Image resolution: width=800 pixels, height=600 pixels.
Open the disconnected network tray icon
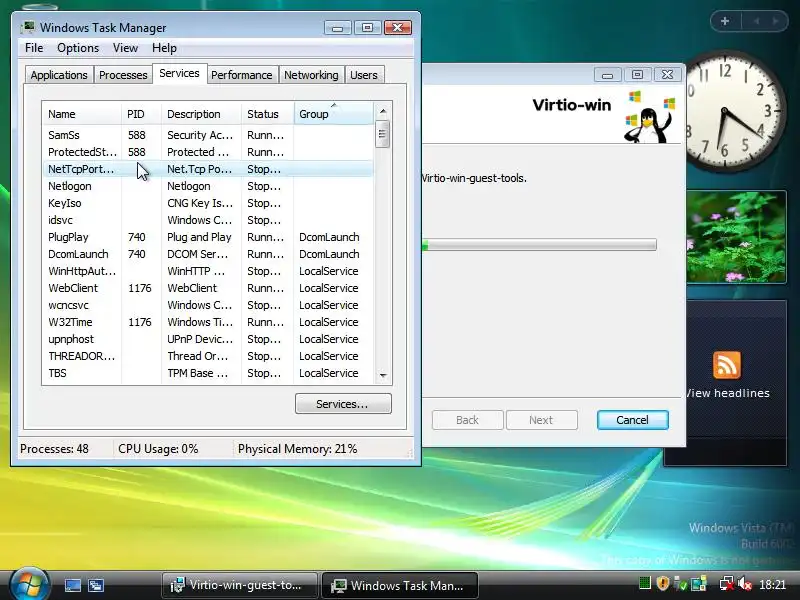[x=727, y=583]
